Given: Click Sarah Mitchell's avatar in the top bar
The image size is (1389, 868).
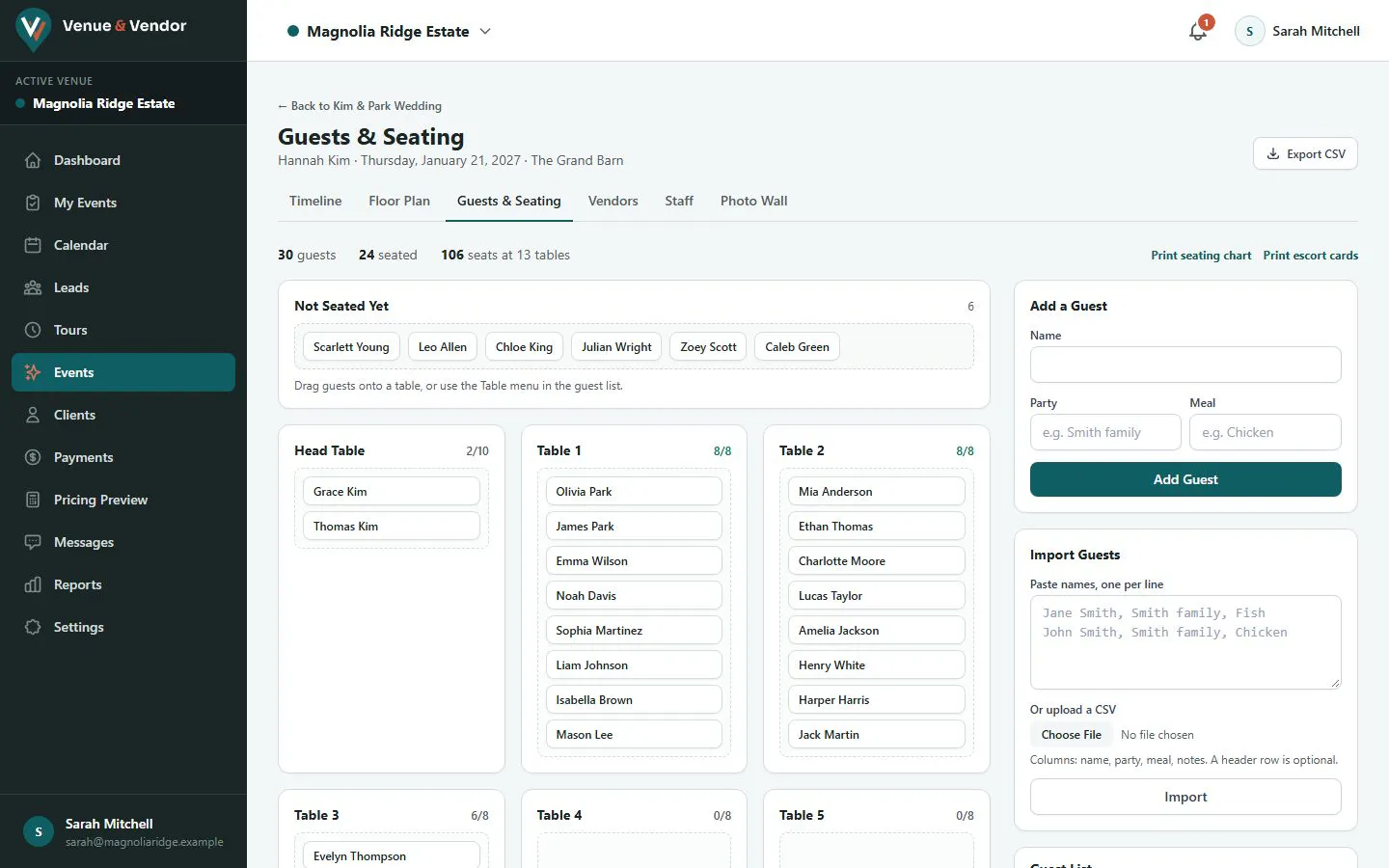Looking at the screenshot, I should tap(1249, 31).
